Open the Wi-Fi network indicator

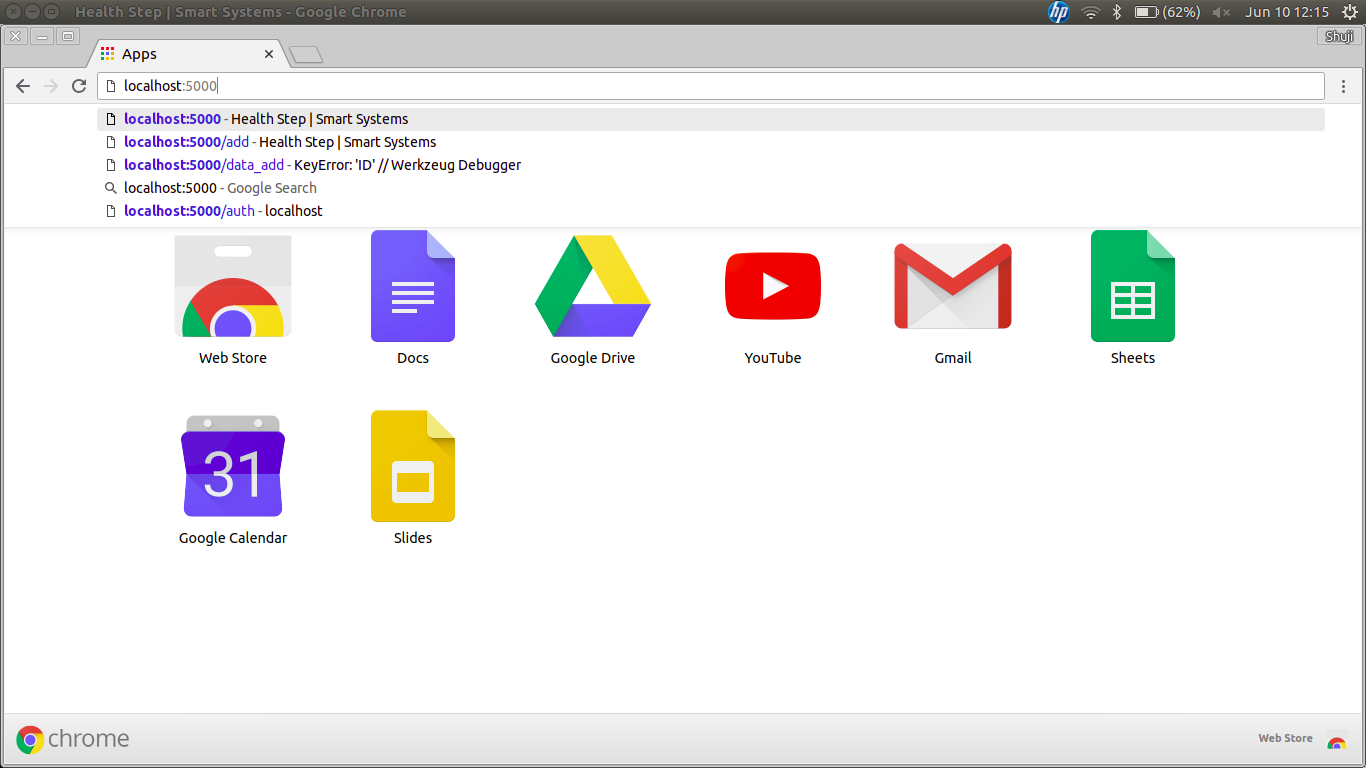click(1090, 12)
